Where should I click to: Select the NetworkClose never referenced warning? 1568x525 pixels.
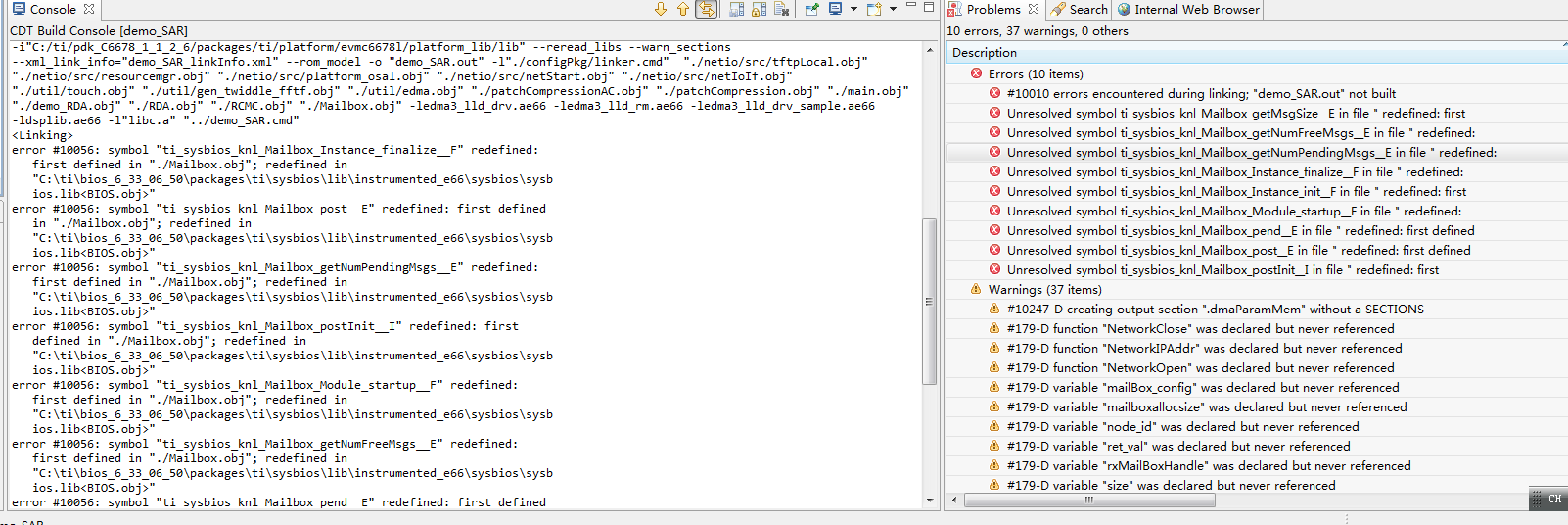(x=1257, y=328)
